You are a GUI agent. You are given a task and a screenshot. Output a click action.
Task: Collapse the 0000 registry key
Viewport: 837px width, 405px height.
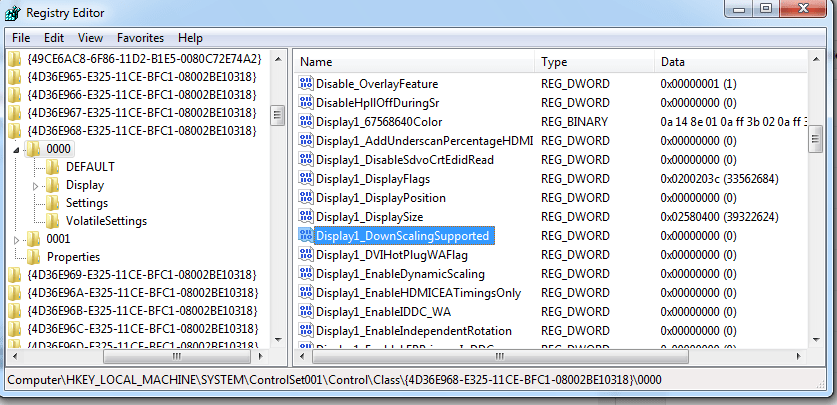click(x=16, y=149)
